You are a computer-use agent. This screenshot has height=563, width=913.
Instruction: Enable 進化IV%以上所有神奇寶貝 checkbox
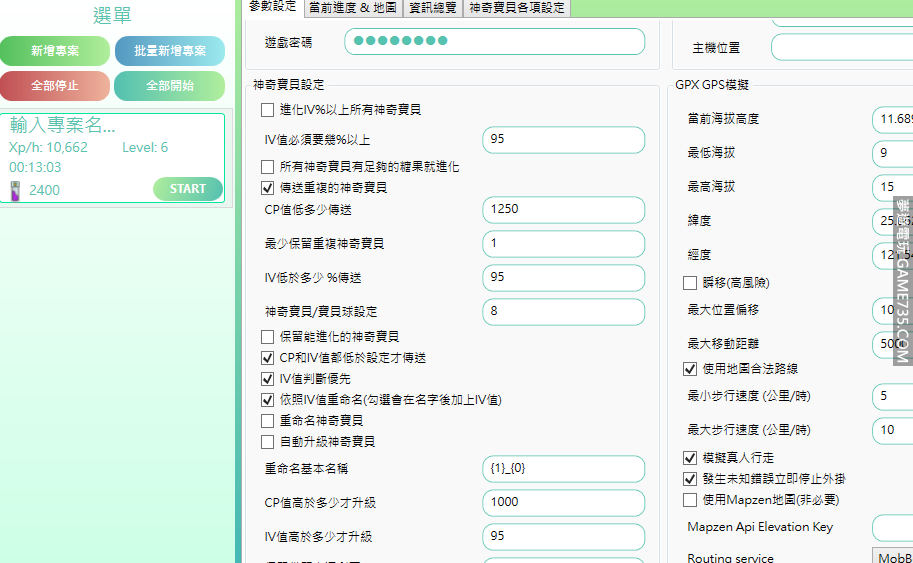click(267, 110)
